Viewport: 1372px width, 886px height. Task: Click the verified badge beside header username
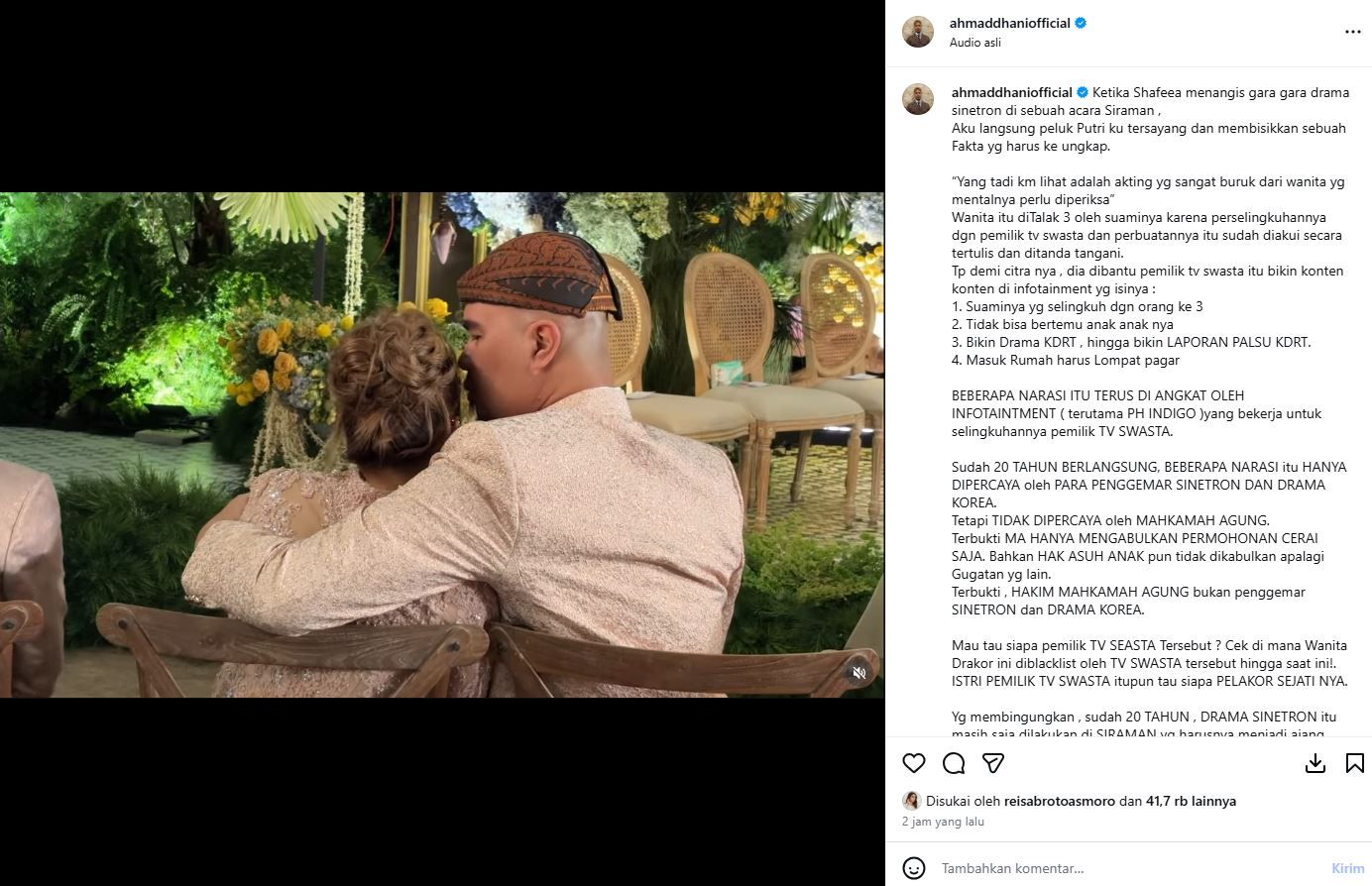tap(1081, 23)
